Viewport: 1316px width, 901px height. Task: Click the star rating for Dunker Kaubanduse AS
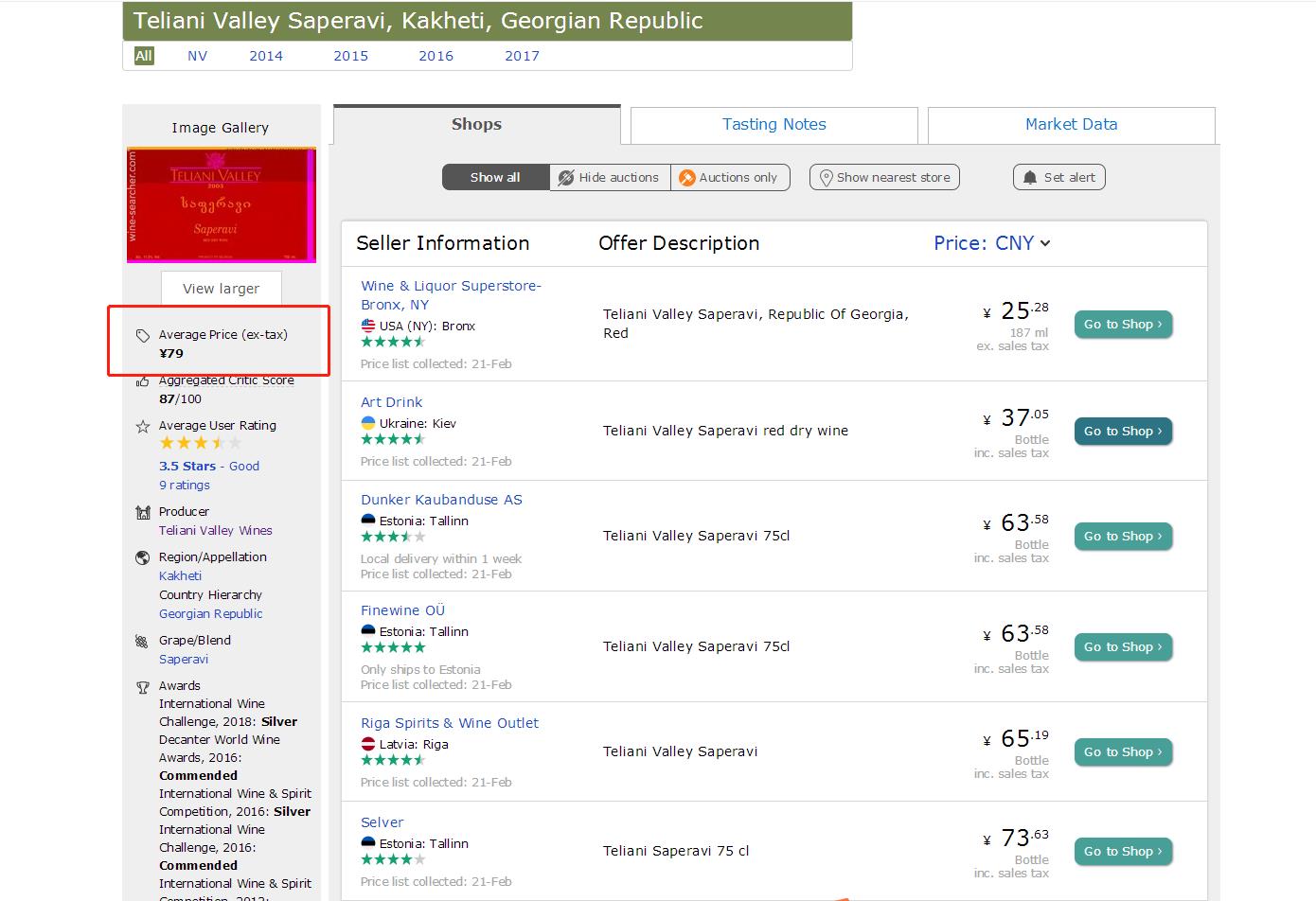point(393,537)
